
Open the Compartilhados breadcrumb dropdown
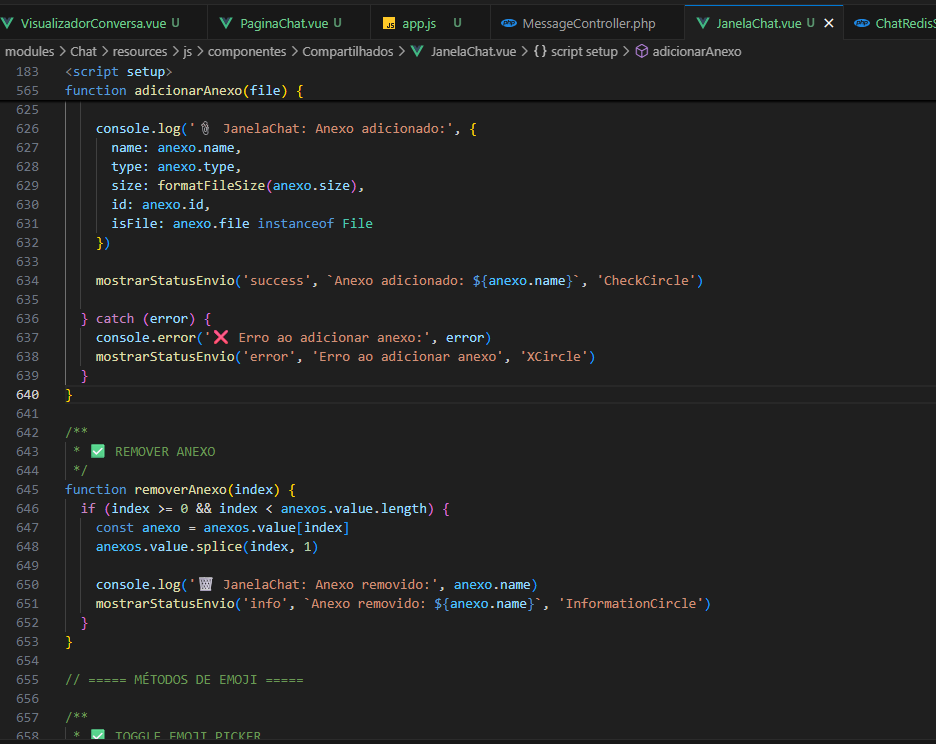tap(347, 51)
